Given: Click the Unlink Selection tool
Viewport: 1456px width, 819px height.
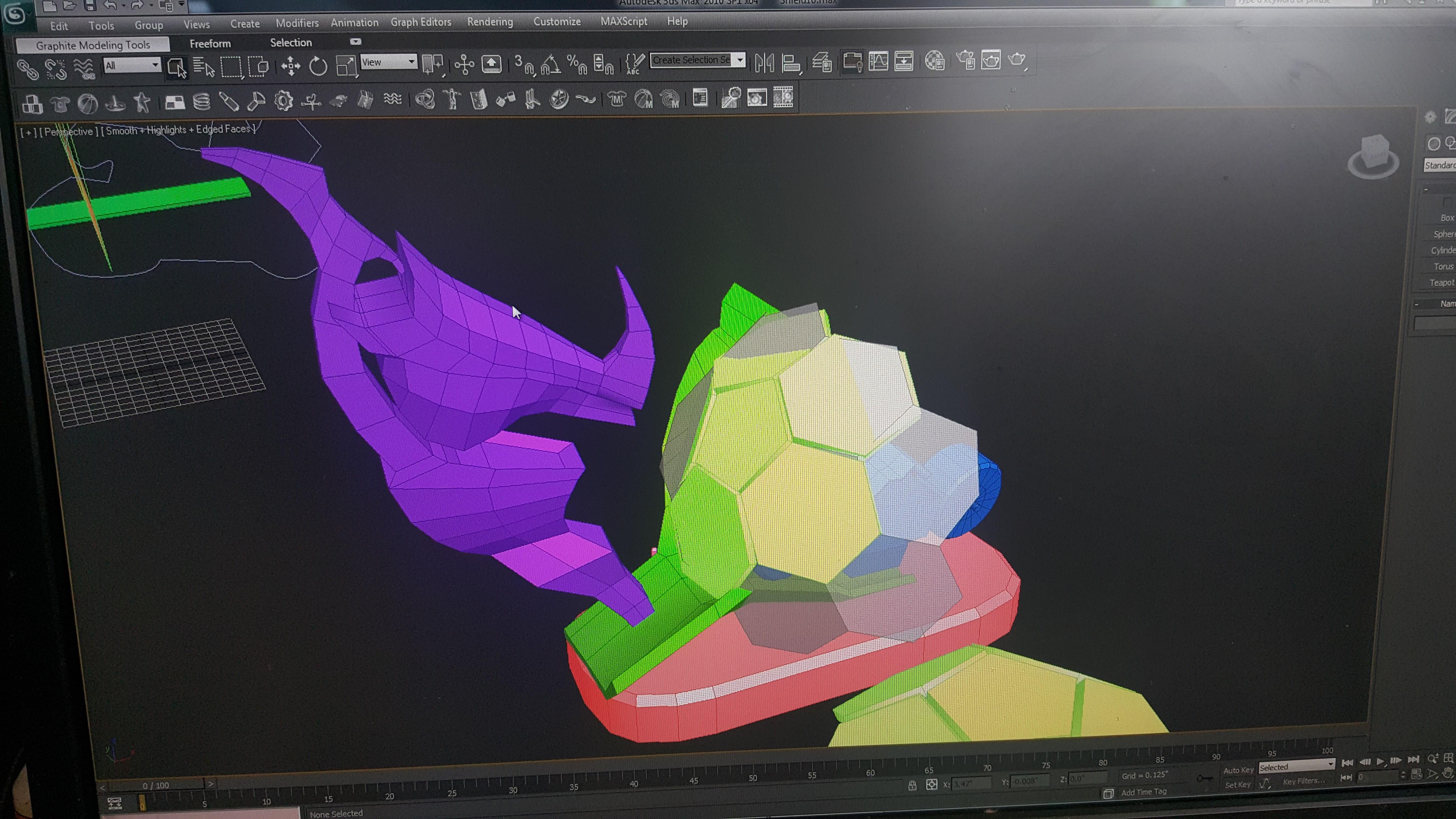Looking at the screenshot, I should click(55, 69).
